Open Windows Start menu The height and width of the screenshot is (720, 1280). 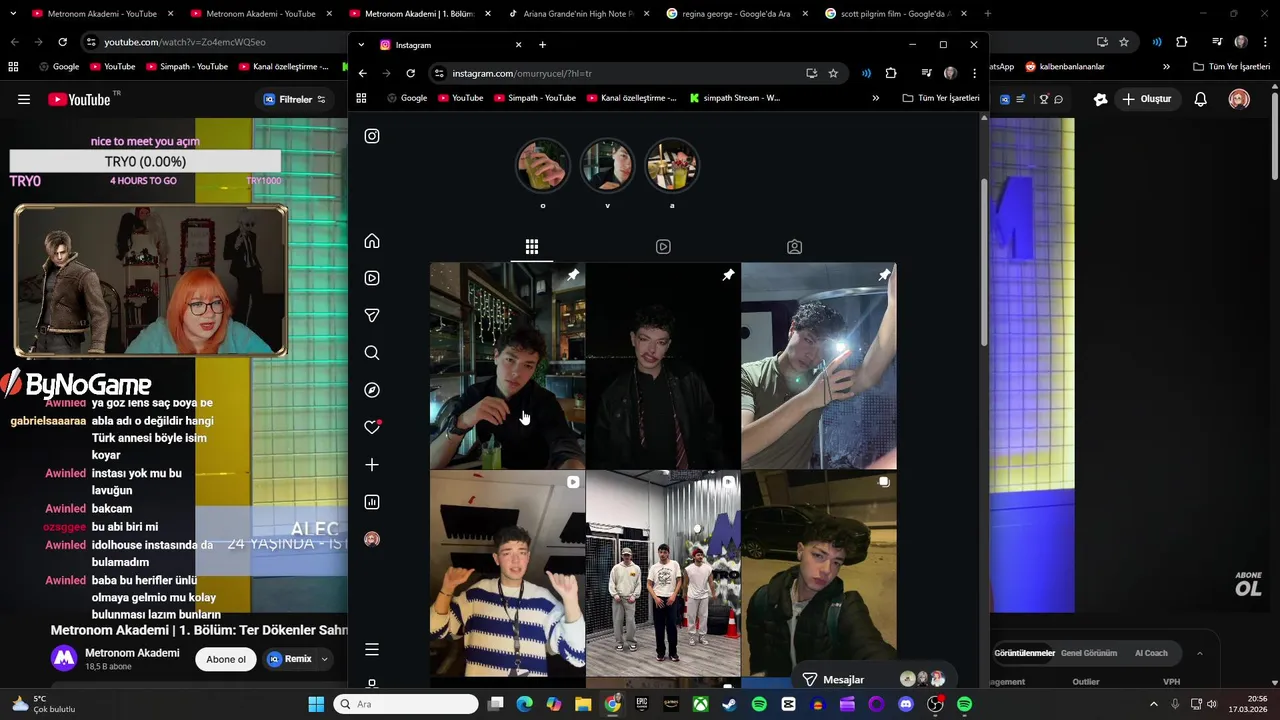pos(316,704)
